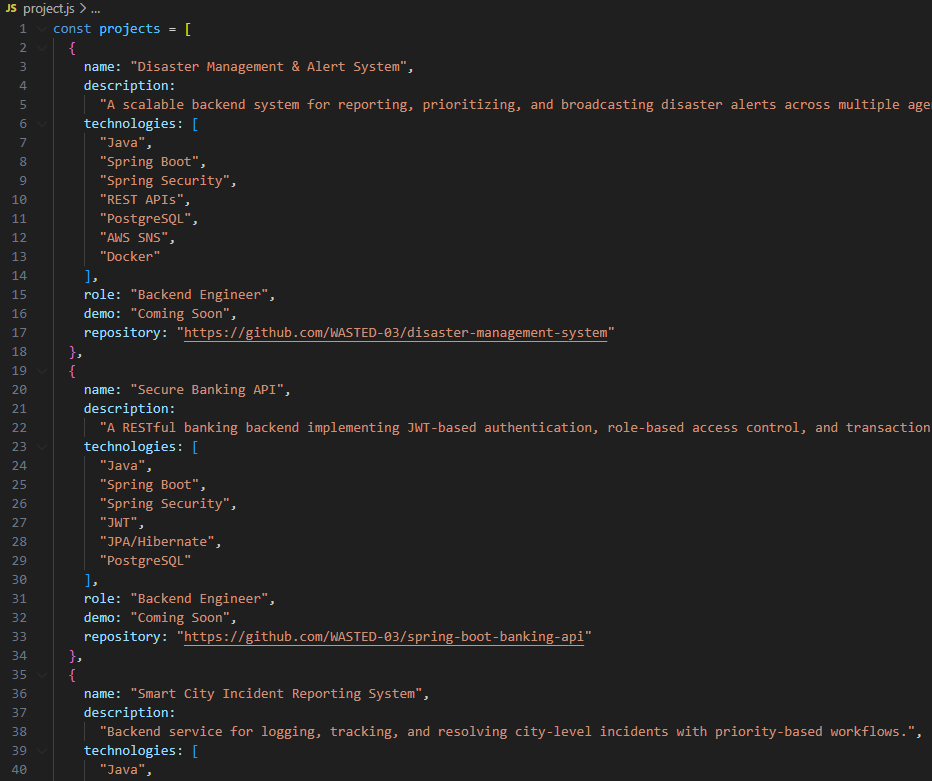Collapse the technologies array at line 23
This screenshot has height=781, width=932.
click(x=42, y=447)
